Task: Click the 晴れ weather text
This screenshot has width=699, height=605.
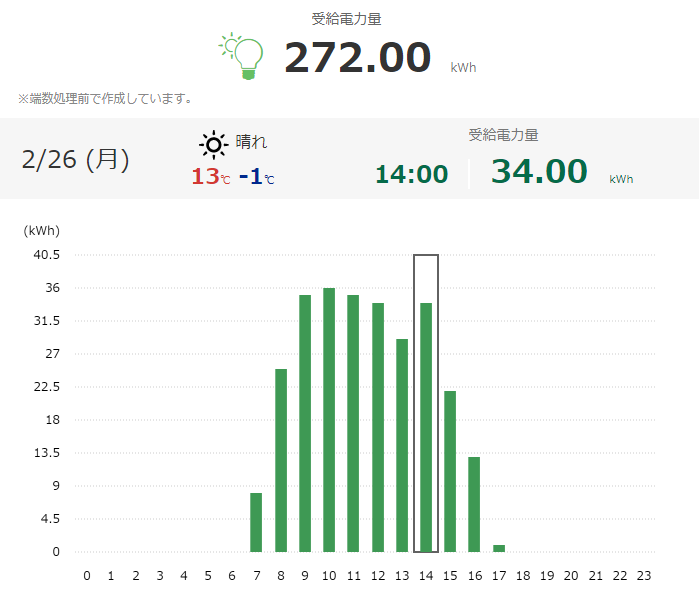Action: click(x=251, y=142)
